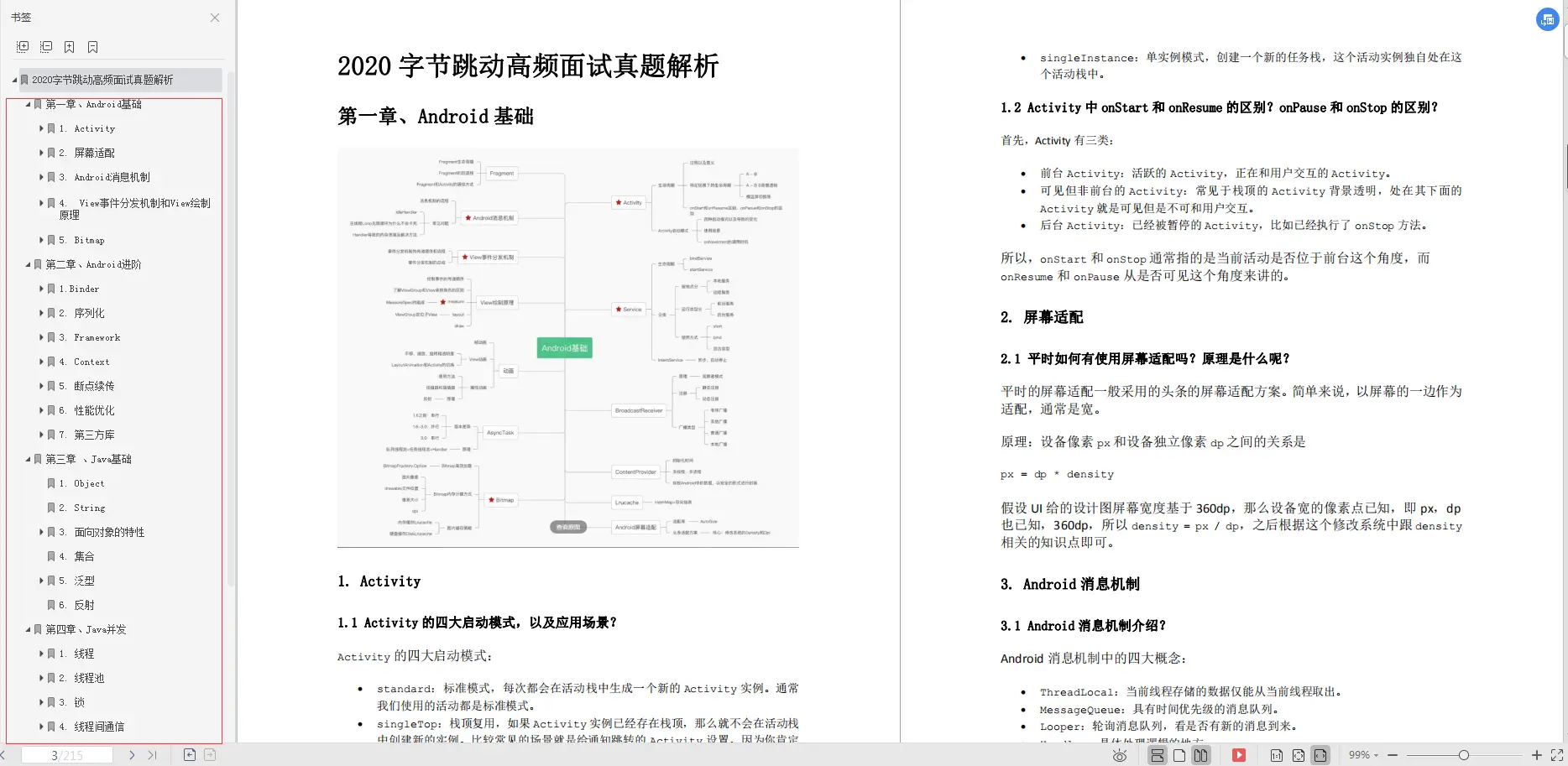Go back to the previous view
The image size is (1568, 766).
(190, 755)
